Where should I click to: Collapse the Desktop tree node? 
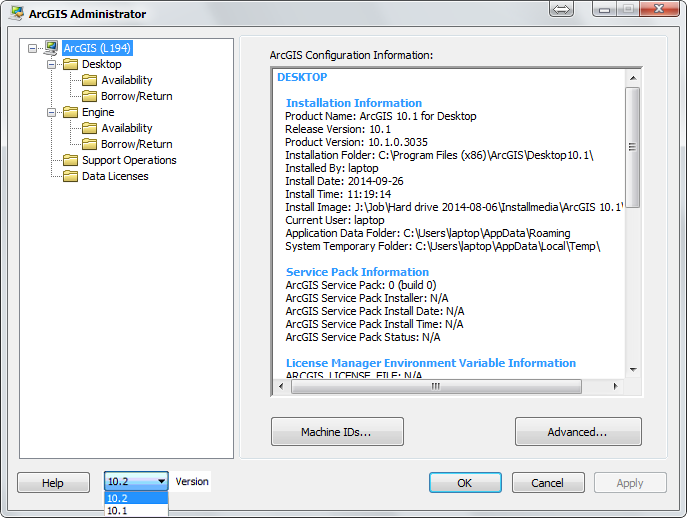52,64
